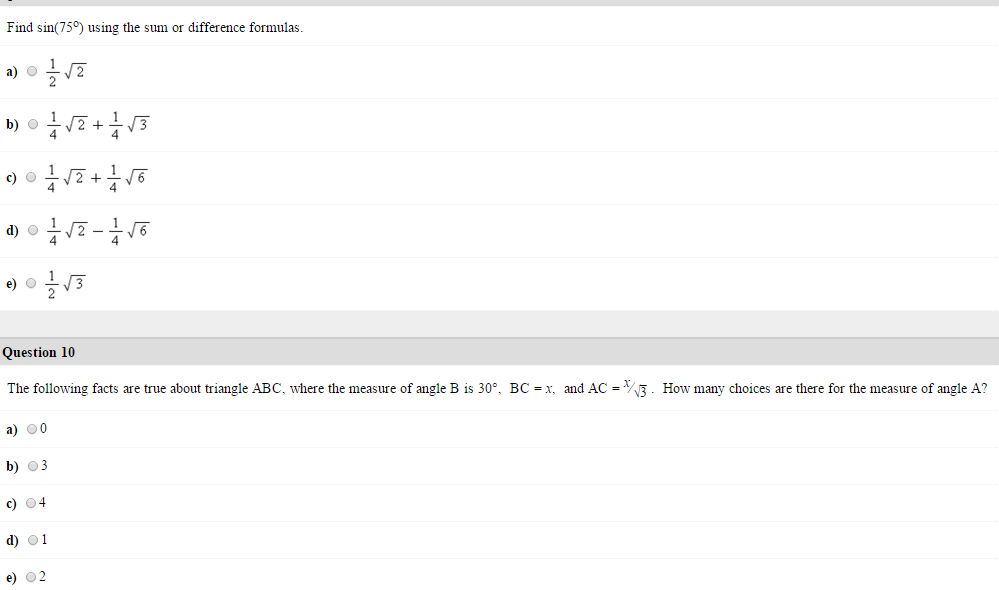Click the e) label beside answer 2
Screen dimensions: 999x590
point(10,576)
